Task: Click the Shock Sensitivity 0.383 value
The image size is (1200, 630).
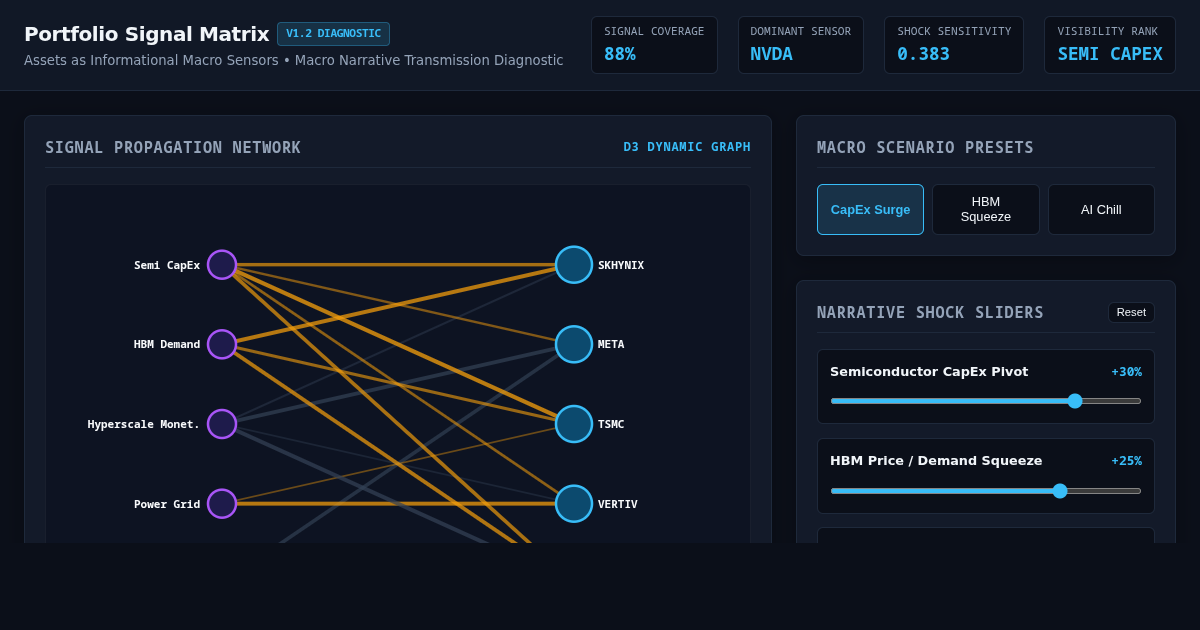Action: [x=923, y=54]
